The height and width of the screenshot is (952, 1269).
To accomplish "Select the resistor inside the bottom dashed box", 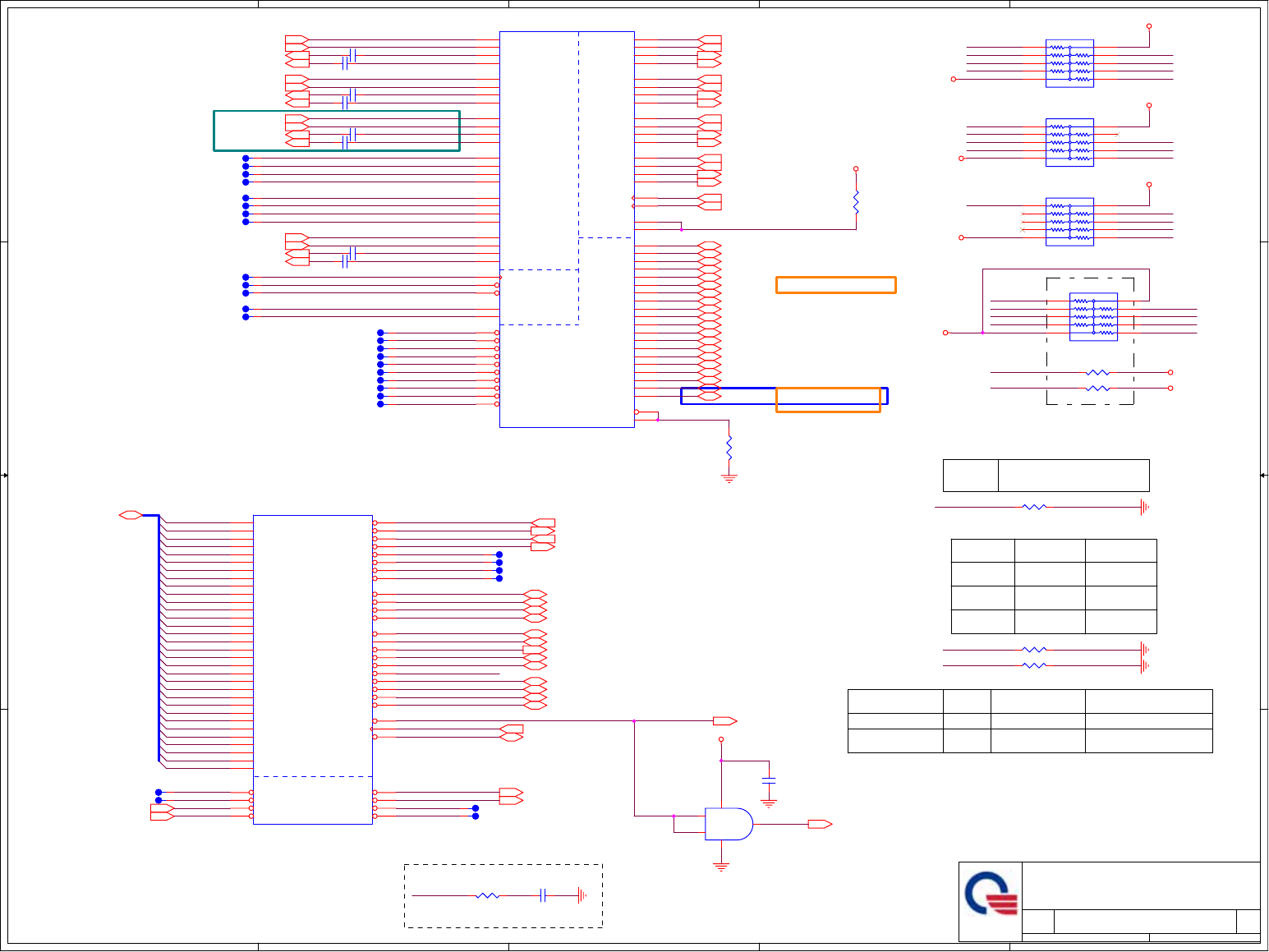I will click(487, 895).
